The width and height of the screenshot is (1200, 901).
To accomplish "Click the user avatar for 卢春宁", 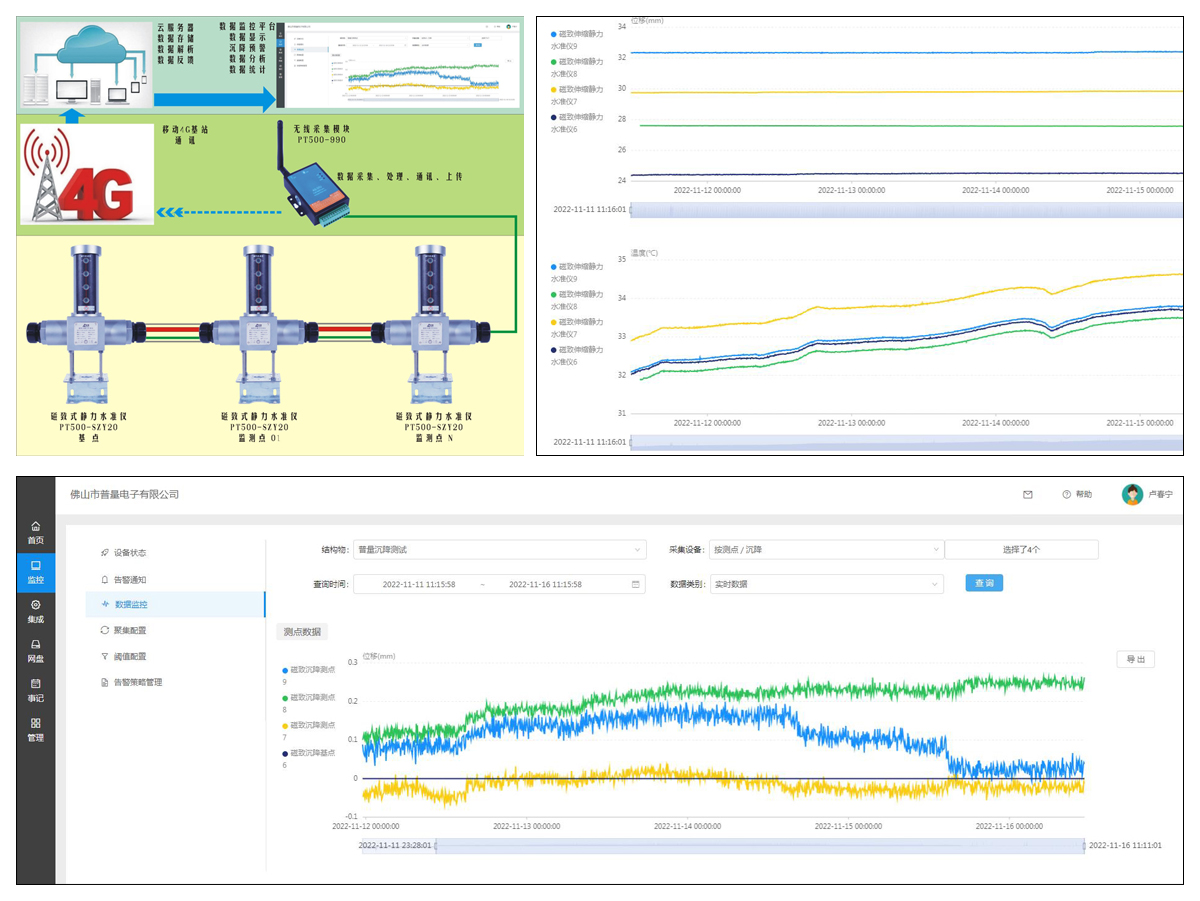I will click(x=1131, y=494).
